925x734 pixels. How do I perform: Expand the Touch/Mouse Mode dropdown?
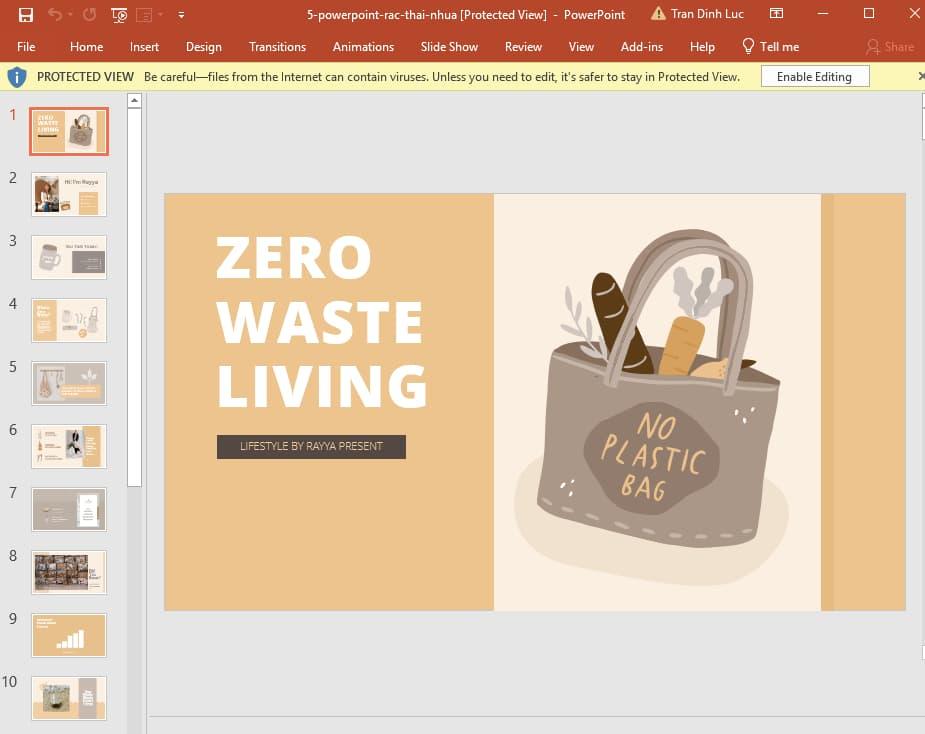[x=160, y=15]
